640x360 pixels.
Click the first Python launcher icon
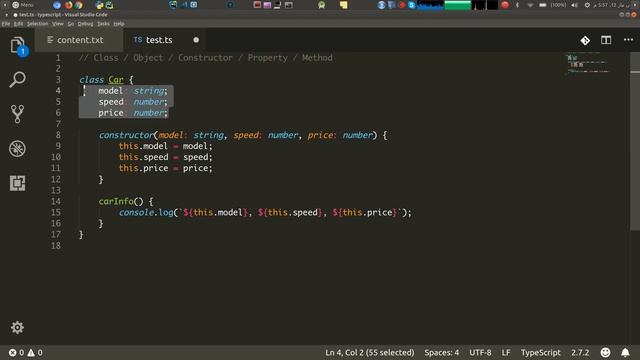click(99, 5)
